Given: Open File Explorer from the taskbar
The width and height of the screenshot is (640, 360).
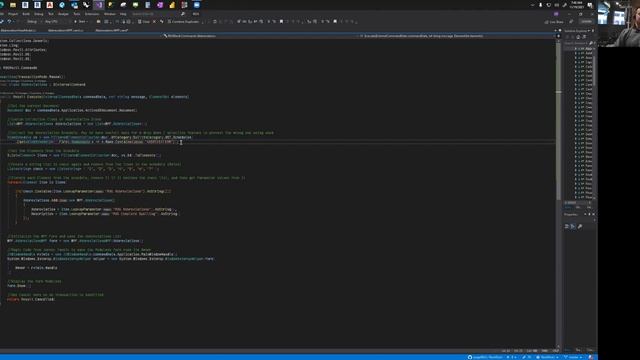Looking at the screenshot, I should click(13, 5).
